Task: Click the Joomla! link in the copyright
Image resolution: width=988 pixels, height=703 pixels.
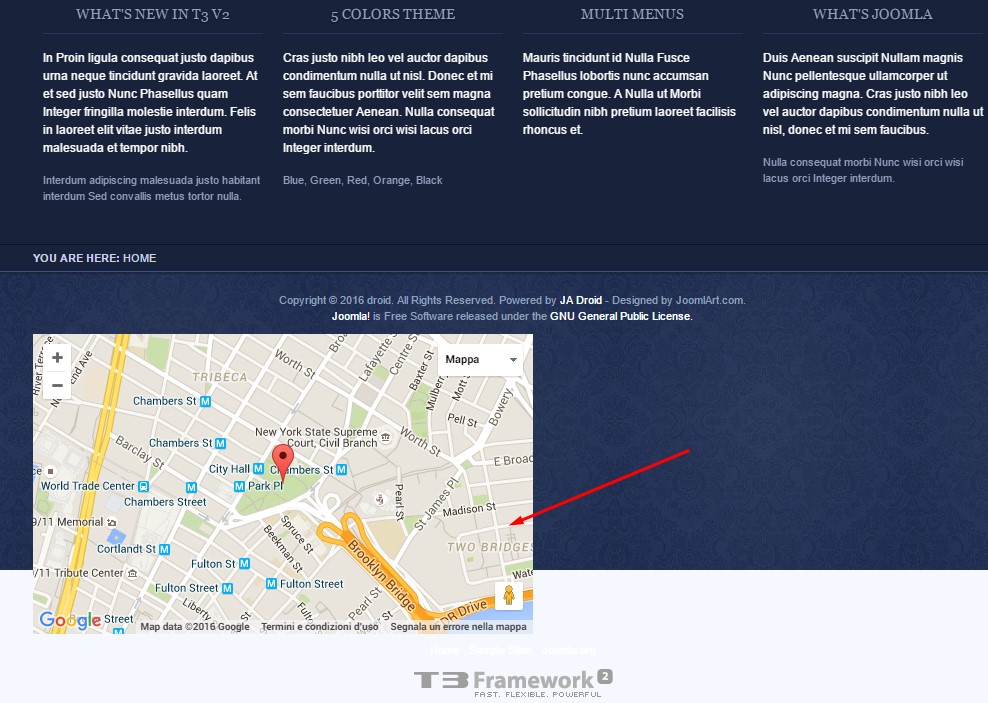Action: (x=352, y=315)
